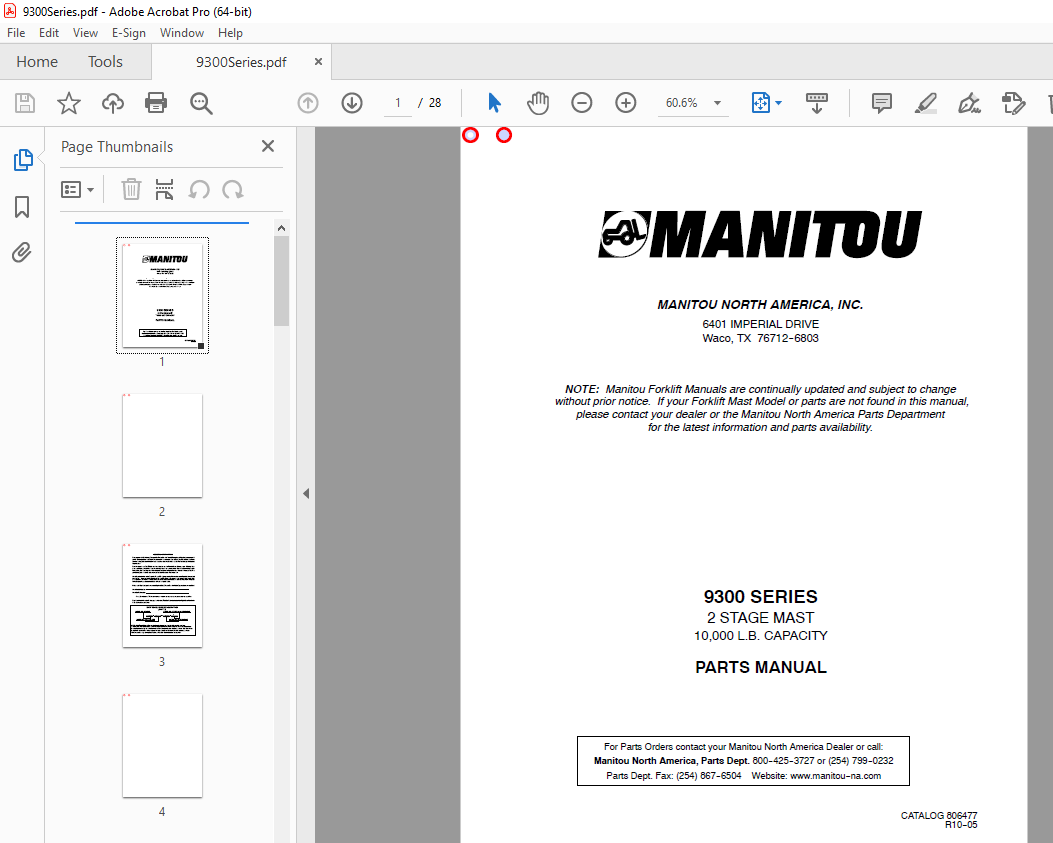Select the Highlight text pen tool
This screenshot has width=1053, height=843.
tap(925, 103)
